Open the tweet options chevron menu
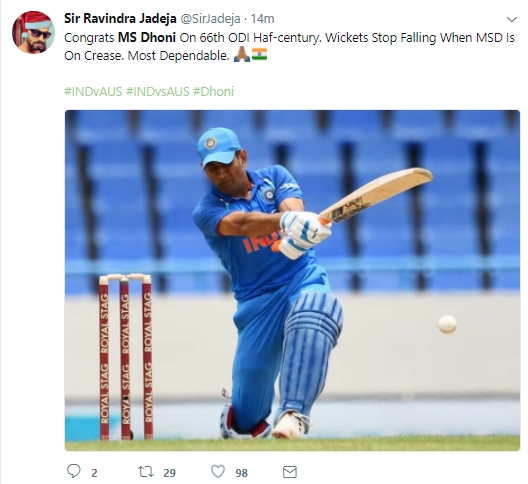 (x=512, y=20)
